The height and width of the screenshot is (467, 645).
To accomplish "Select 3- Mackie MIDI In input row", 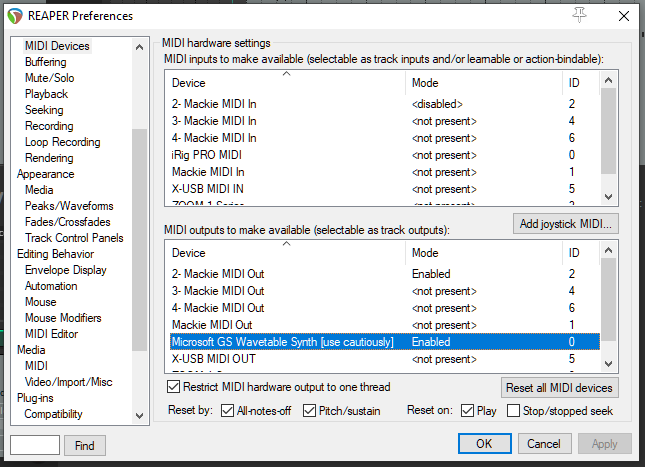I will [385, 121].
